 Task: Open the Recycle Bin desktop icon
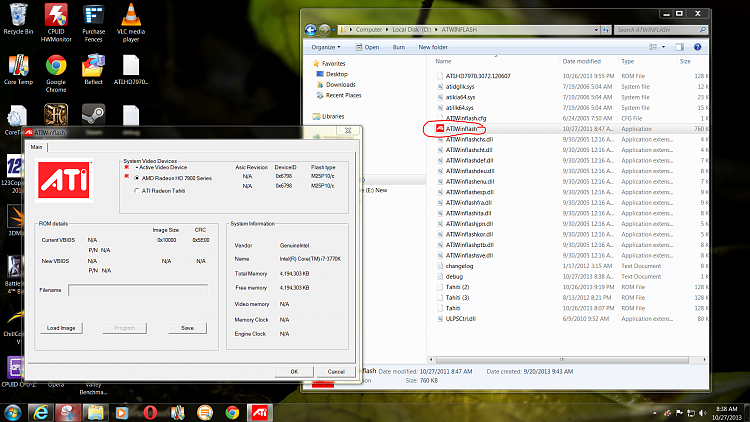(x=18, y=19)
